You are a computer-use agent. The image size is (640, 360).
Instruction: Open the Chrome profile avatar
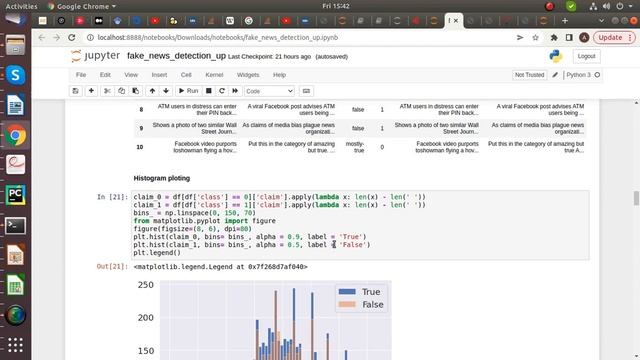click(x=584, y=38)
